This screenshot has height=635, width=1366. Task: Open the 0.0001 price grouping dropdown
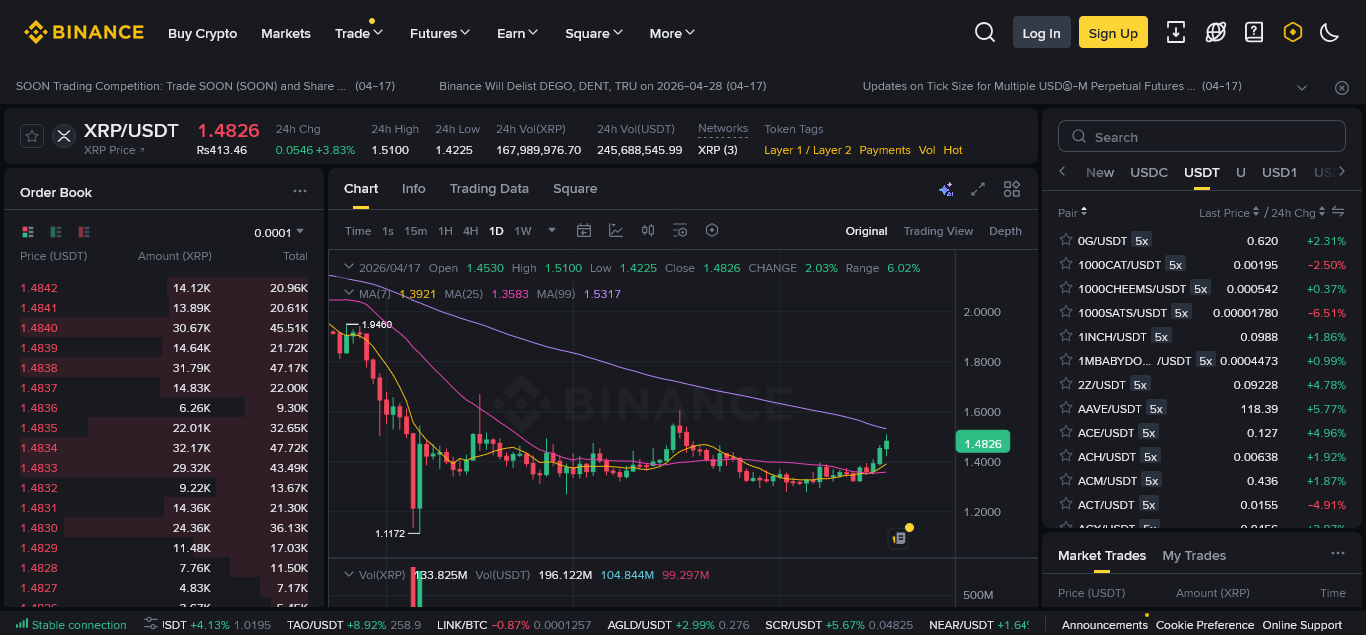(279, 232)
